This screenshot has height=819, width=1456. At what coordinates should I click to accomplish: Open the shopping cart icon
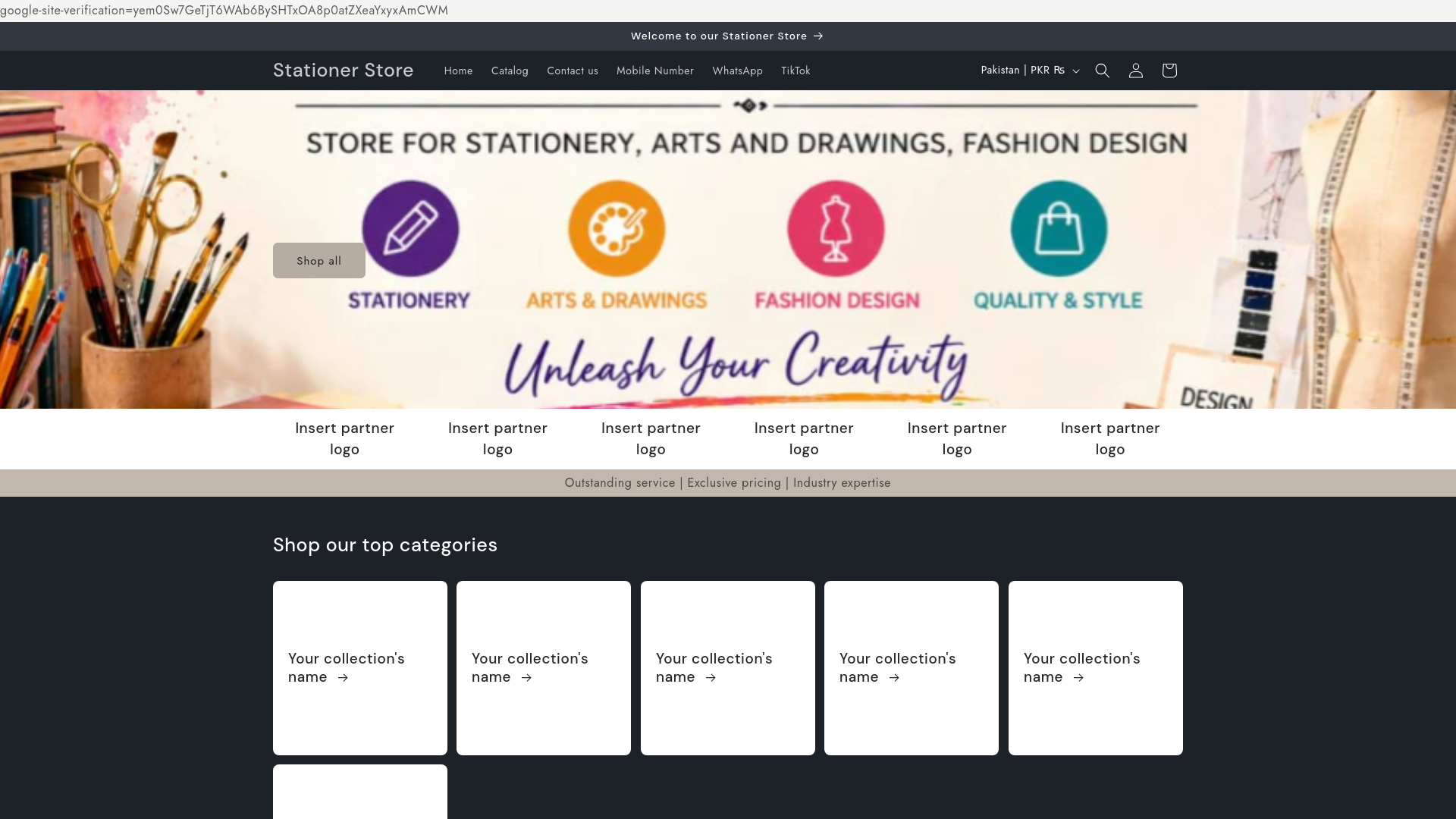pyautogui.click(x=1169, y=71)
